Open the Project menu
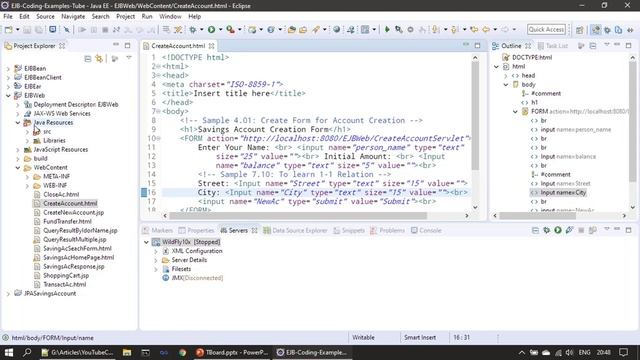This screenshot has width=640, height=360. click(125, 16)
